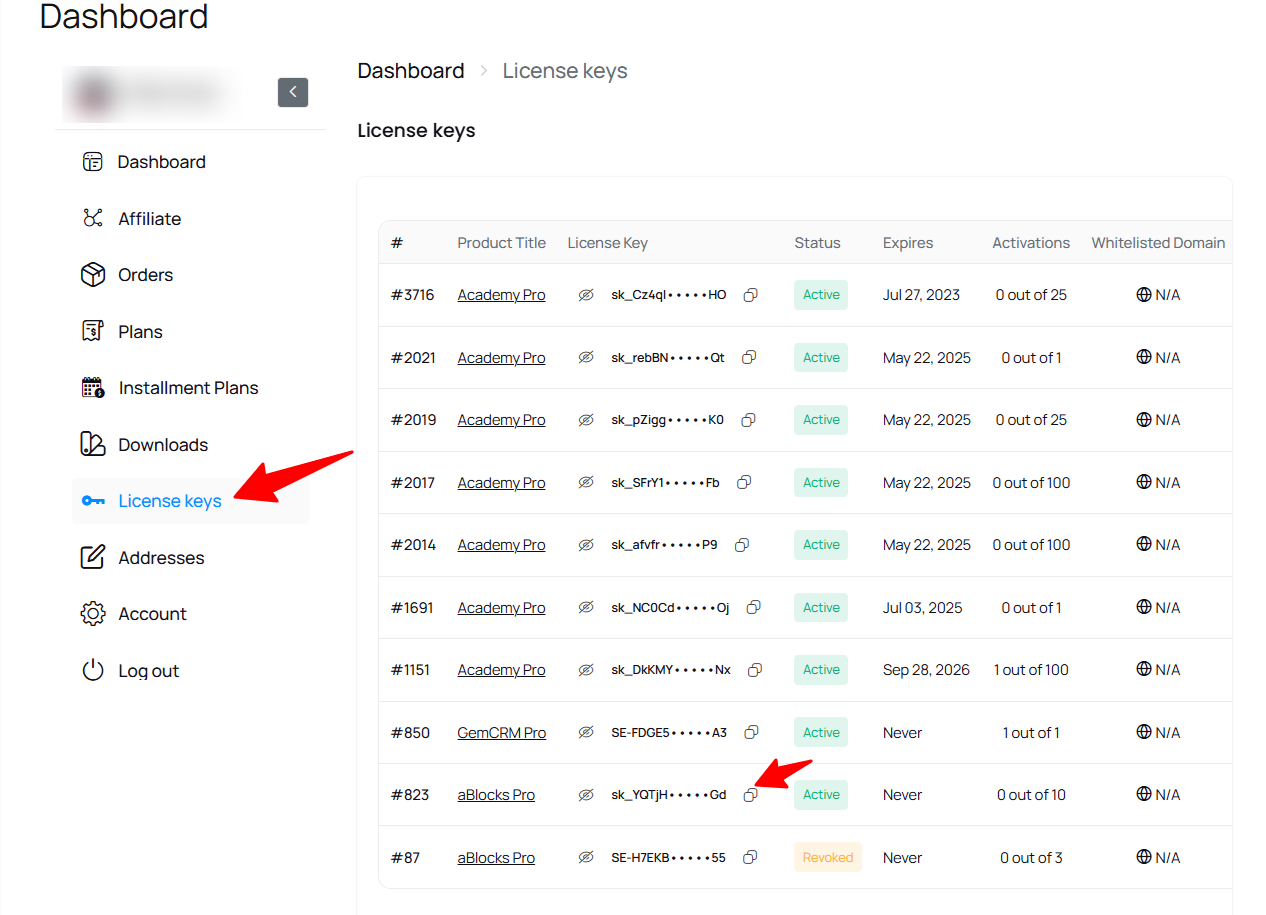
Task: Toggle key visibility for order #2014
Action: (x=586, y=545)
